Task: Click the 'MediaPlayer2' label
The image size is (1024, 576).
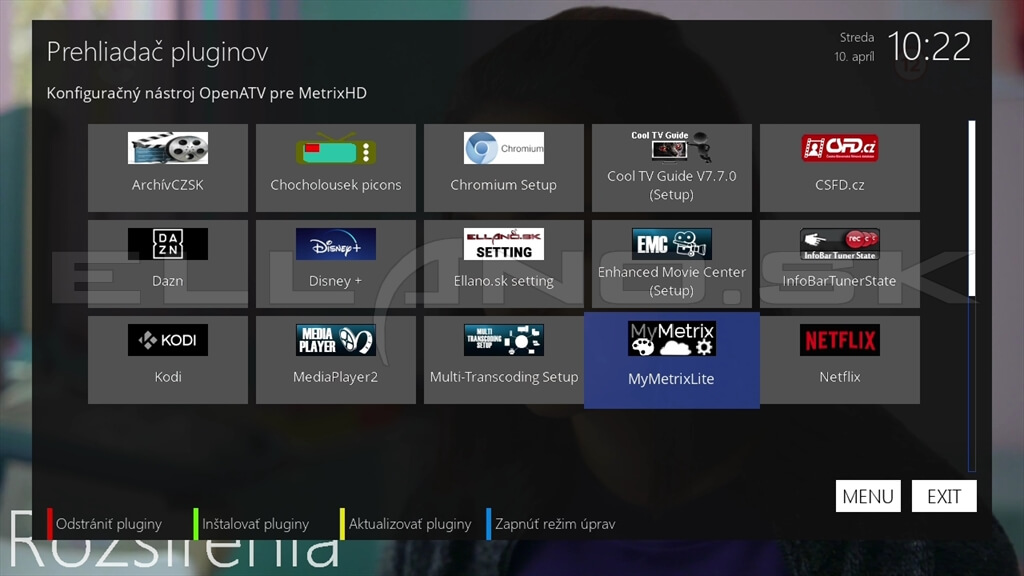Action: click(x=336, y=377)
